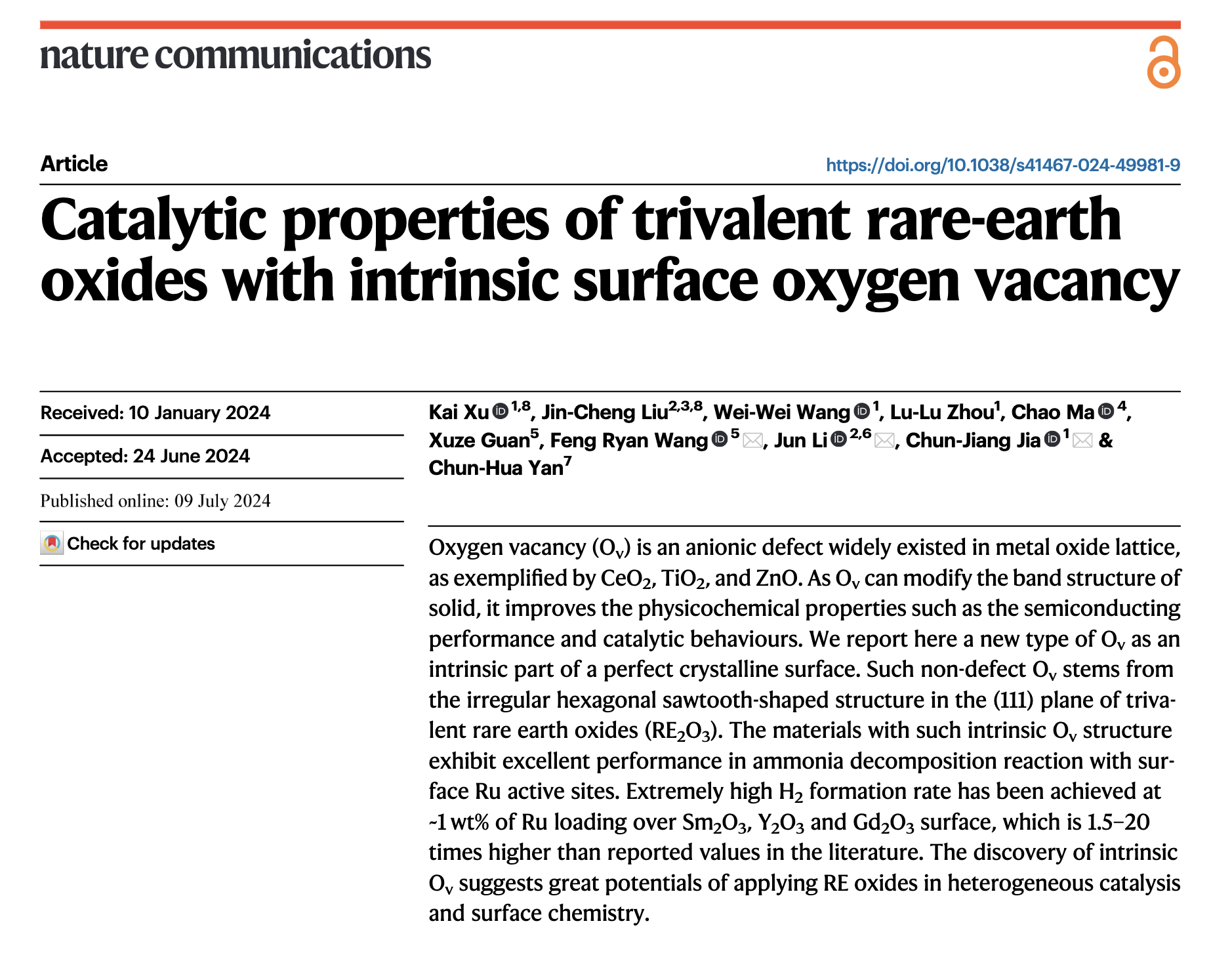Click the Check for updates badge icon
This screenshot has height=955, width=1232.
click(52, 543)
